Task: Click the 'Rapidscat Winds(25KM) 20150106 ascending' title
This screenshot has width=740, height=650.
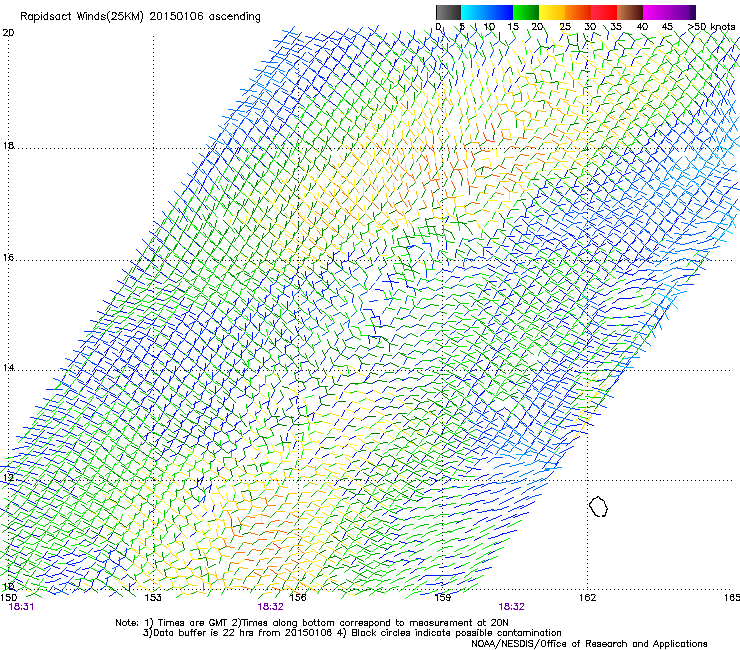Action: pos(140,17)
